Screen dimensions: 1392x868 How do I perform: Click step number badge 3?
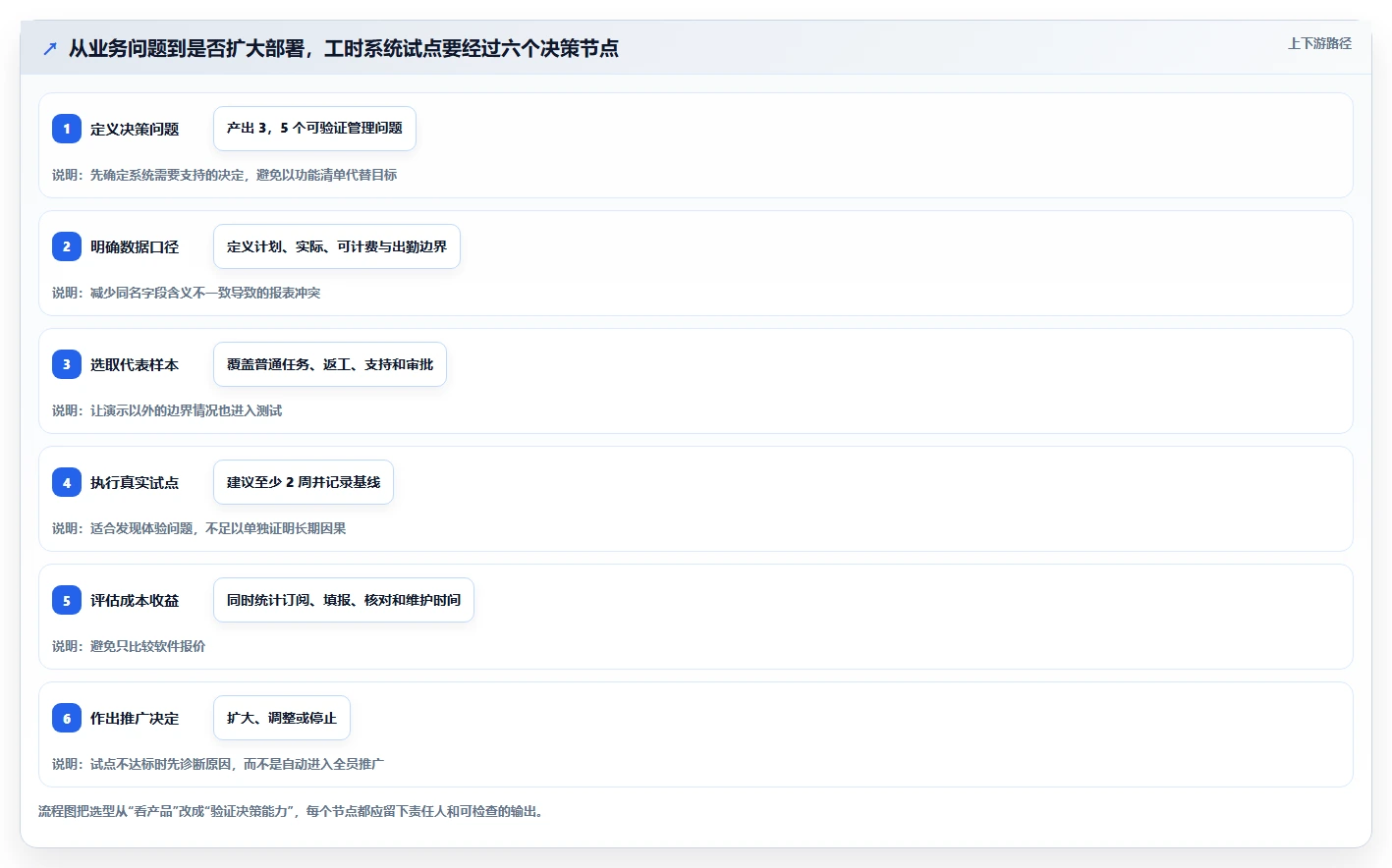tap(67, 364)
